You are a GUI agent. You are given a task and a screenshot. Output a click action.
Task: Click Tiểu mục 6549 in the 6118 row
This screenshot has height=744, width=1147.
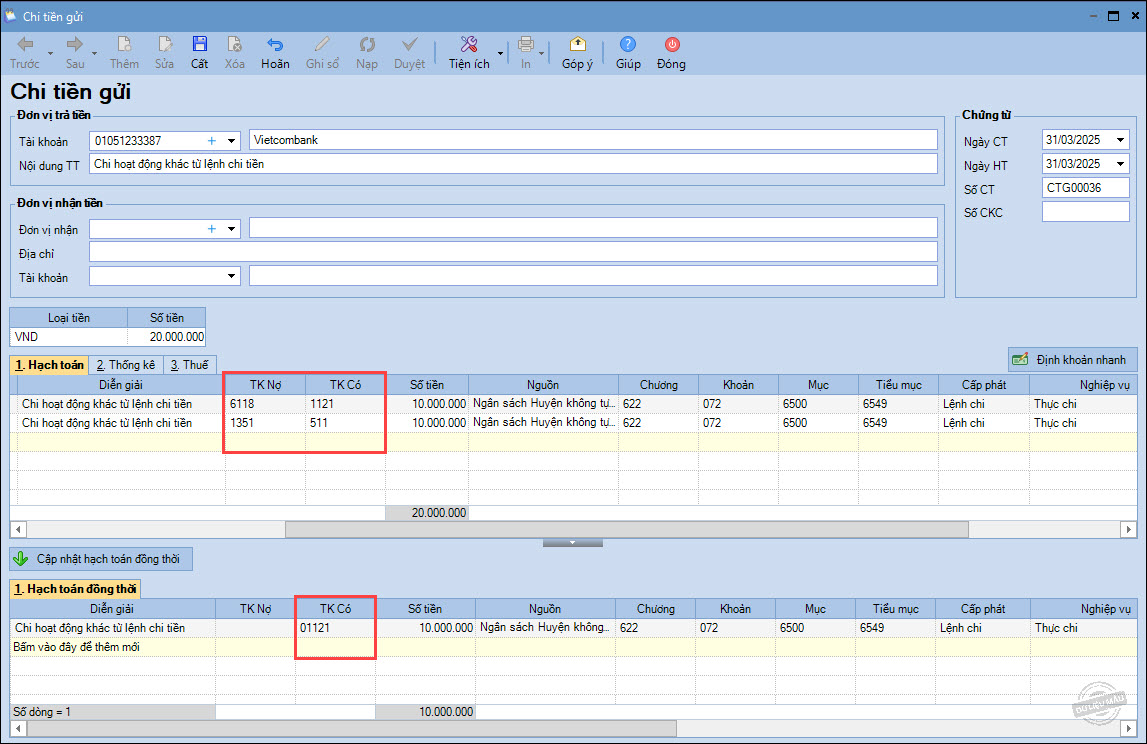[x=898, y=404]
